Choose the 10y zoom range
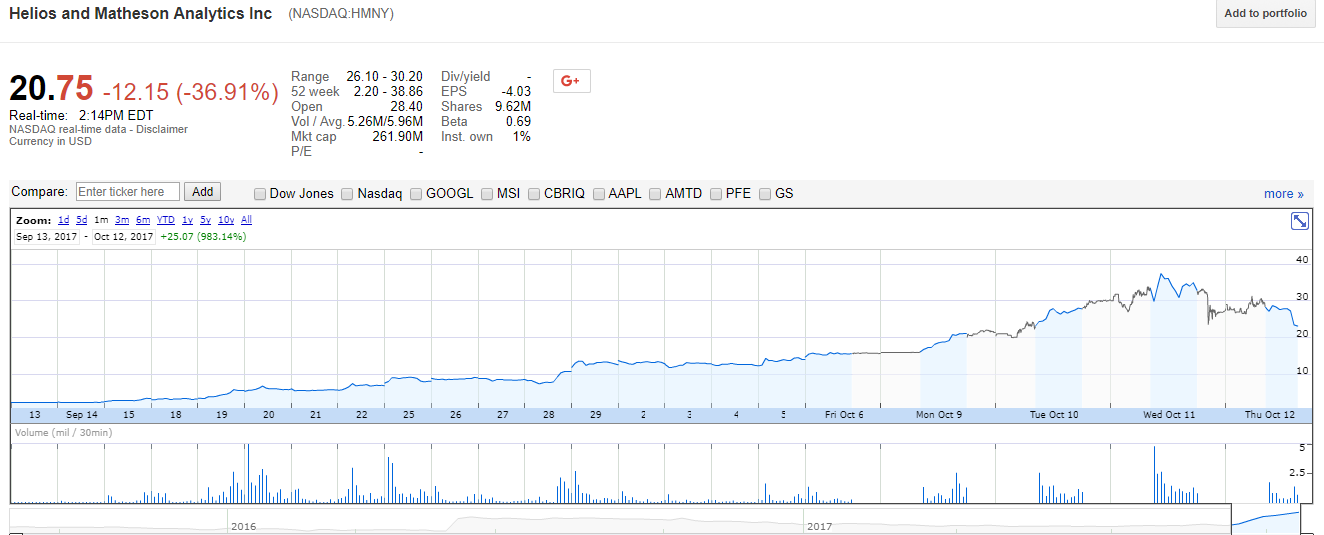Screen dimensions: 1324x535 [226, 220]
